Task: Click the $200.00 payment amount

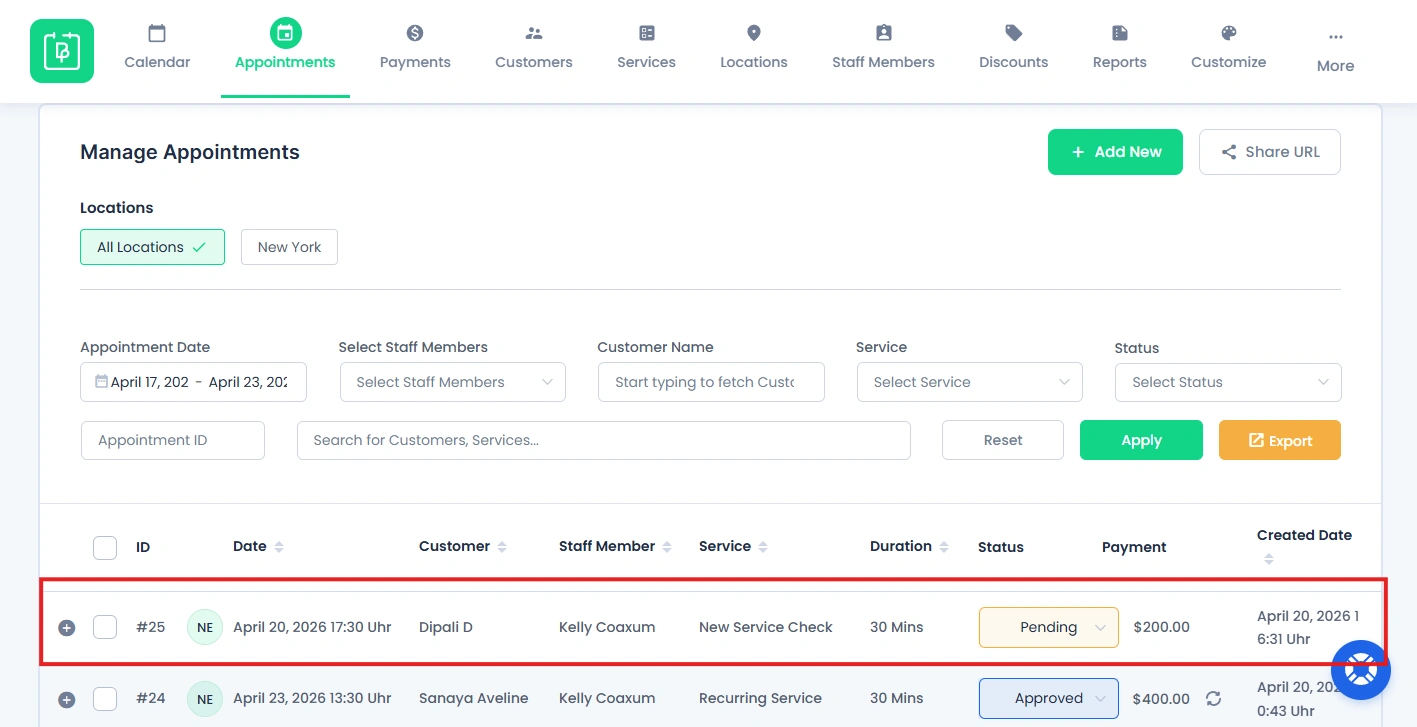Action: click(x=1162, y=627)
